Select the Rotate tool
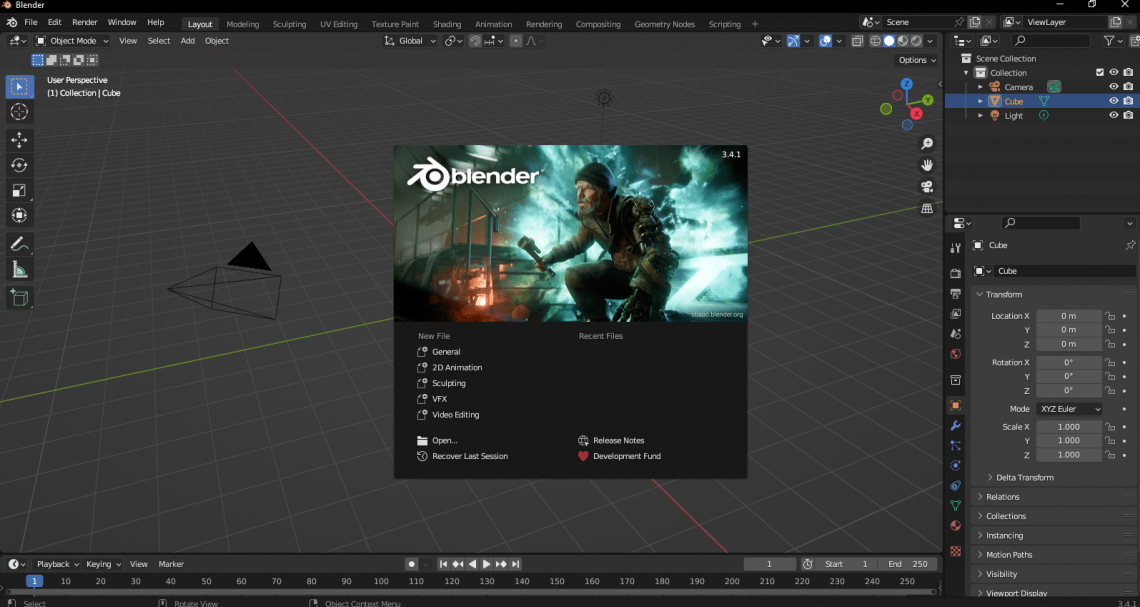This screenshot has height=607, width=1140. click(19, 166)
